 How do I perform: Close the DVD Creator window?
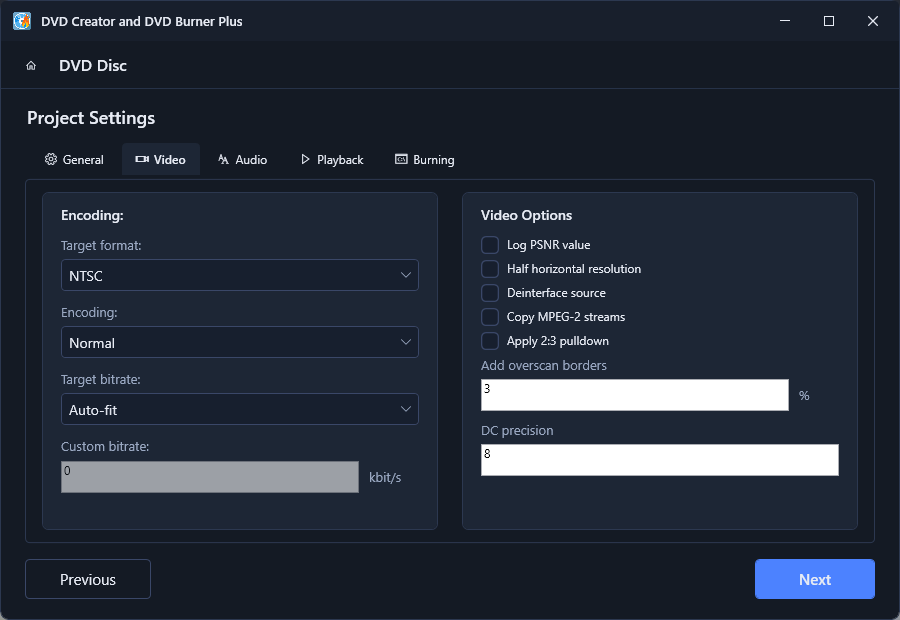point(873,21)
